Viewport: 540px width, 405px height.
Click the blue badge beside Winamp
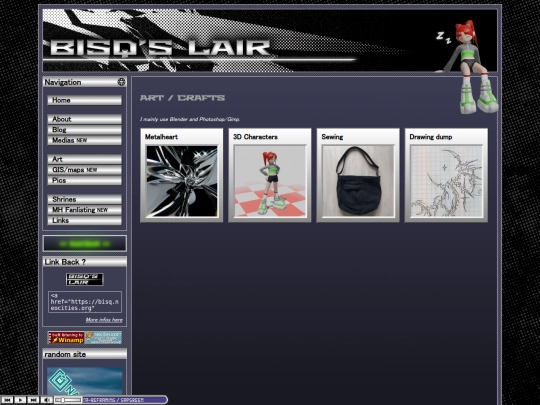tap(103, 338)
